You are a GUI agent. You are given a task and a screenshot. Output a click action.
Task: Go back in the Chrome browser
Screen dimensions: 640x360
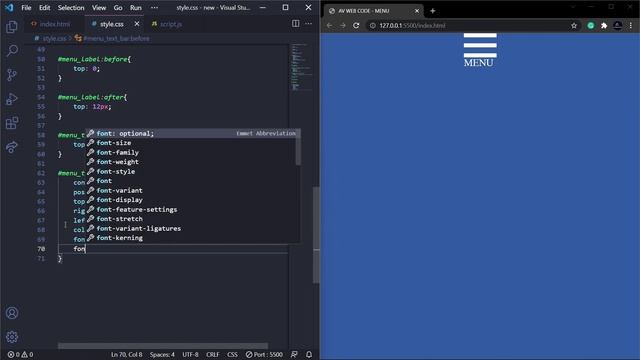pyautogui.click(x=329, y=25)
